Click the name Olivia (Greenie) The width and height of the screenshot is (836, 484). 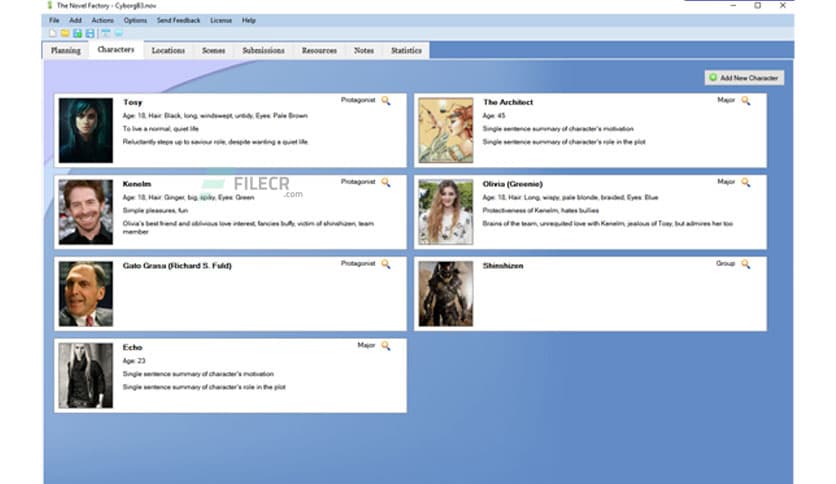[x=512, y=184]
